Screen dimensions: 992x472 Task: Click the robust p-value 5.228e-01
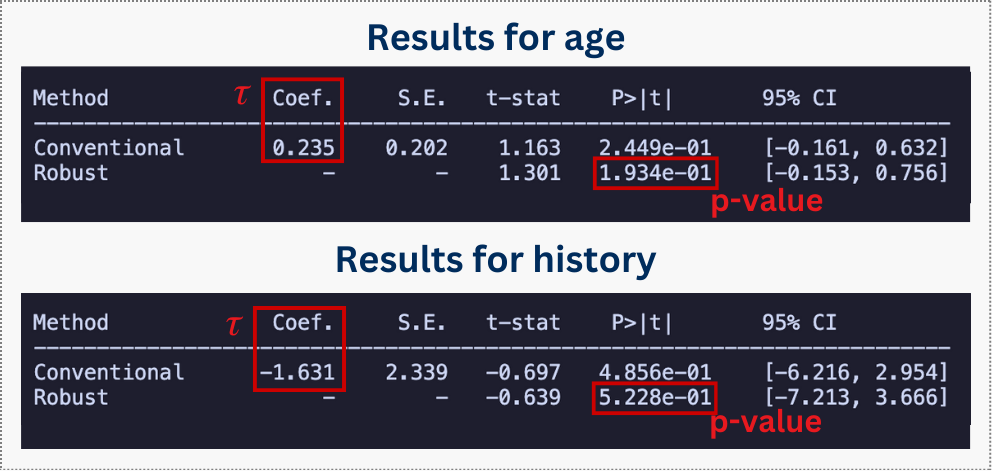click(x=655, y=398)
